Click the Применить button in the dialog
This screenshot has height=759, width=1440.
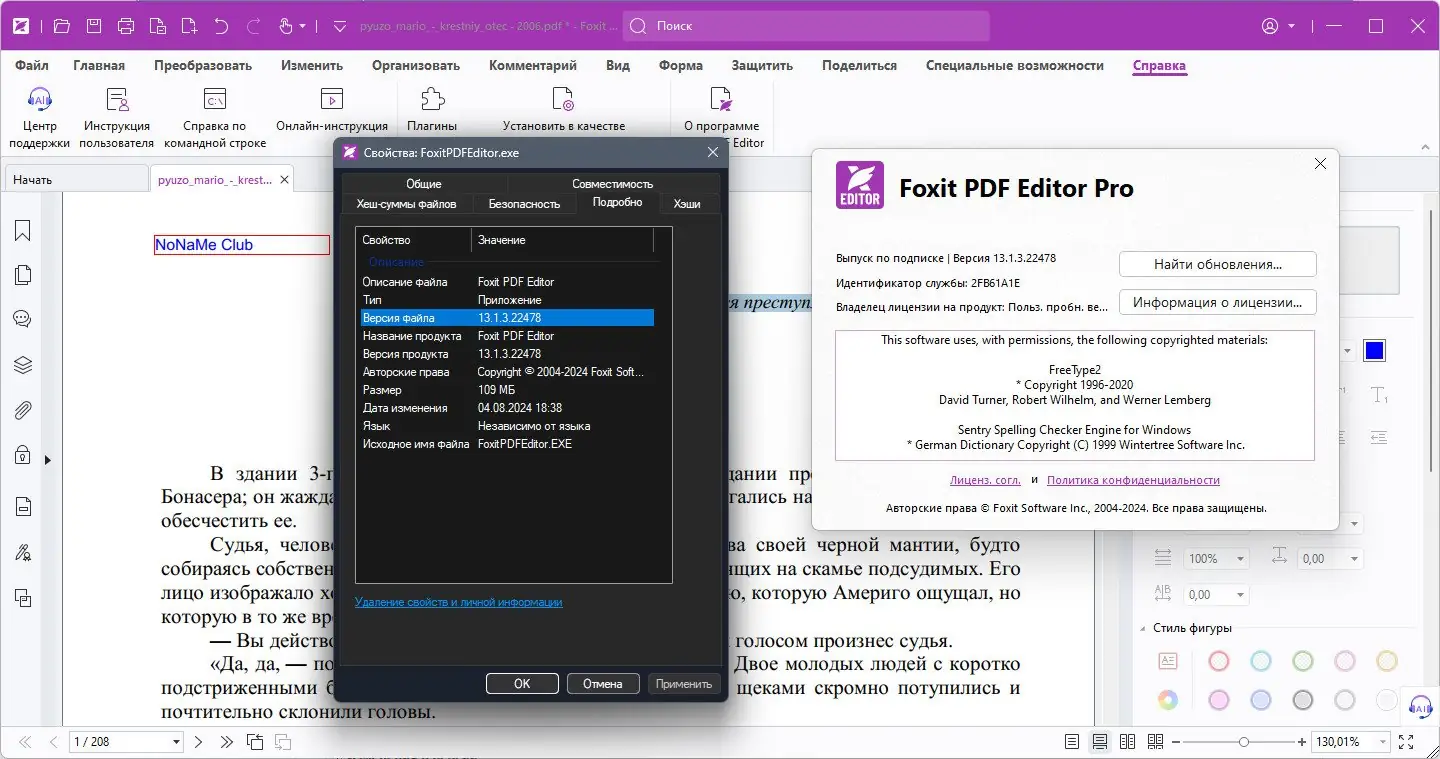tap(684, 683)
